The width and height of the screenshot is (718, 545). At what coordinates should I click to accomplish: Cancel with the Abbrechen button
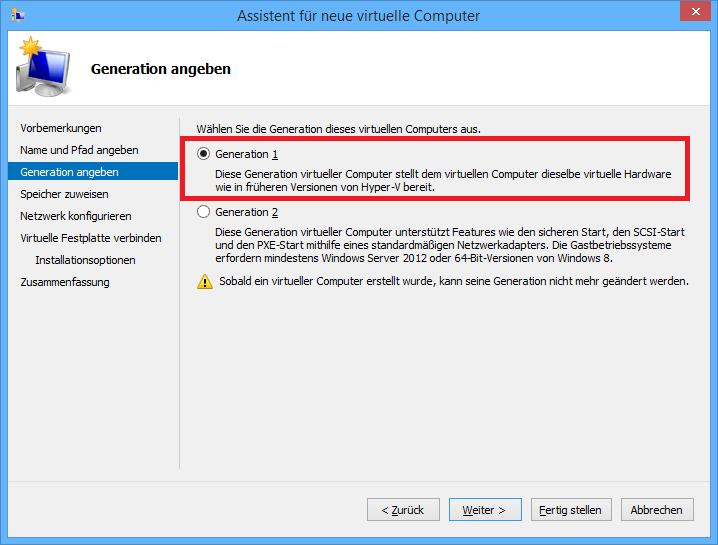pos(656,510)
